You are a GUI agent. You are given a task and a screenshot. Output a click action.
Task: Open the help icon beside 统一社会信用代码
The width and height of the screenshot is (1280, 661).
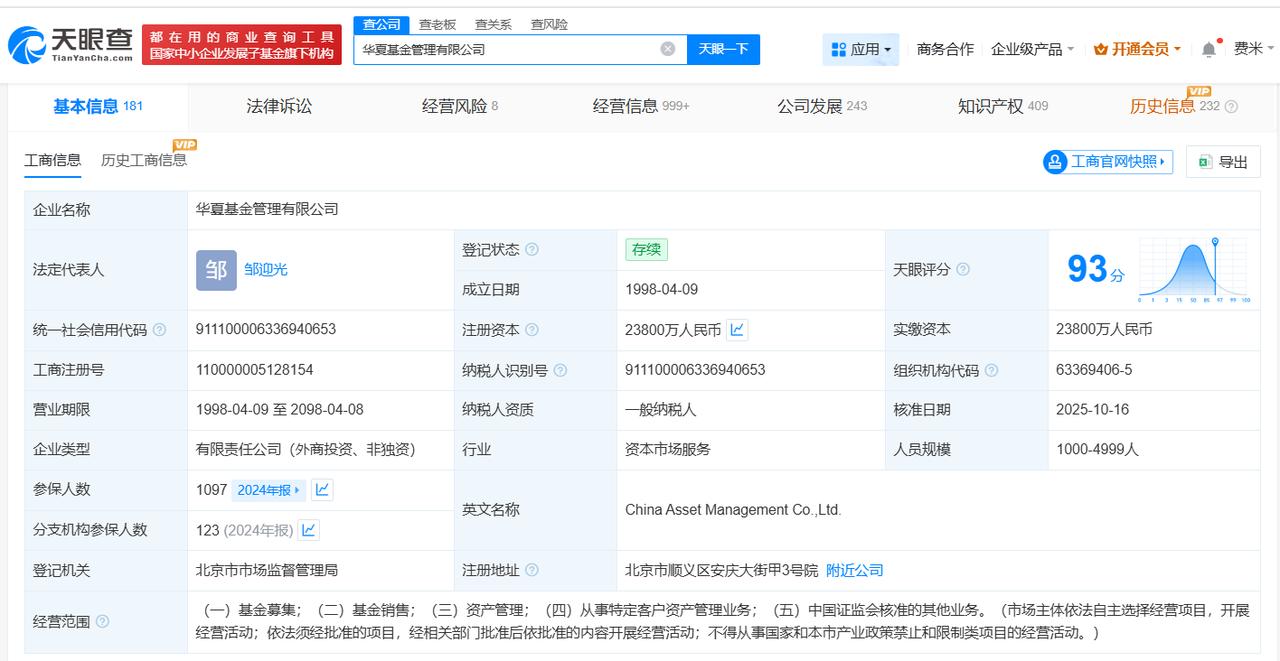(160, 329)
